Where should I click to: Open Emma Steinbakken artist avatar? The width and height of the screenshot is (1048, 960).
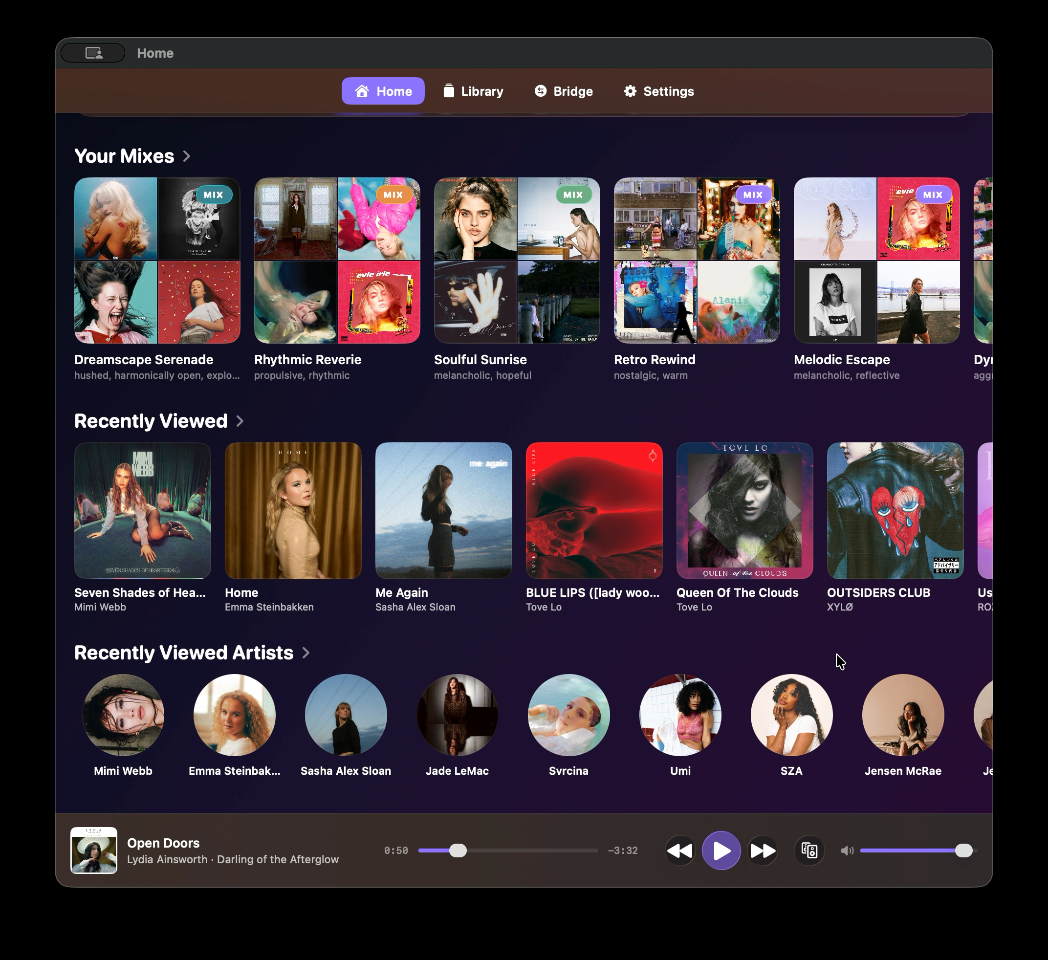[235, 715]
